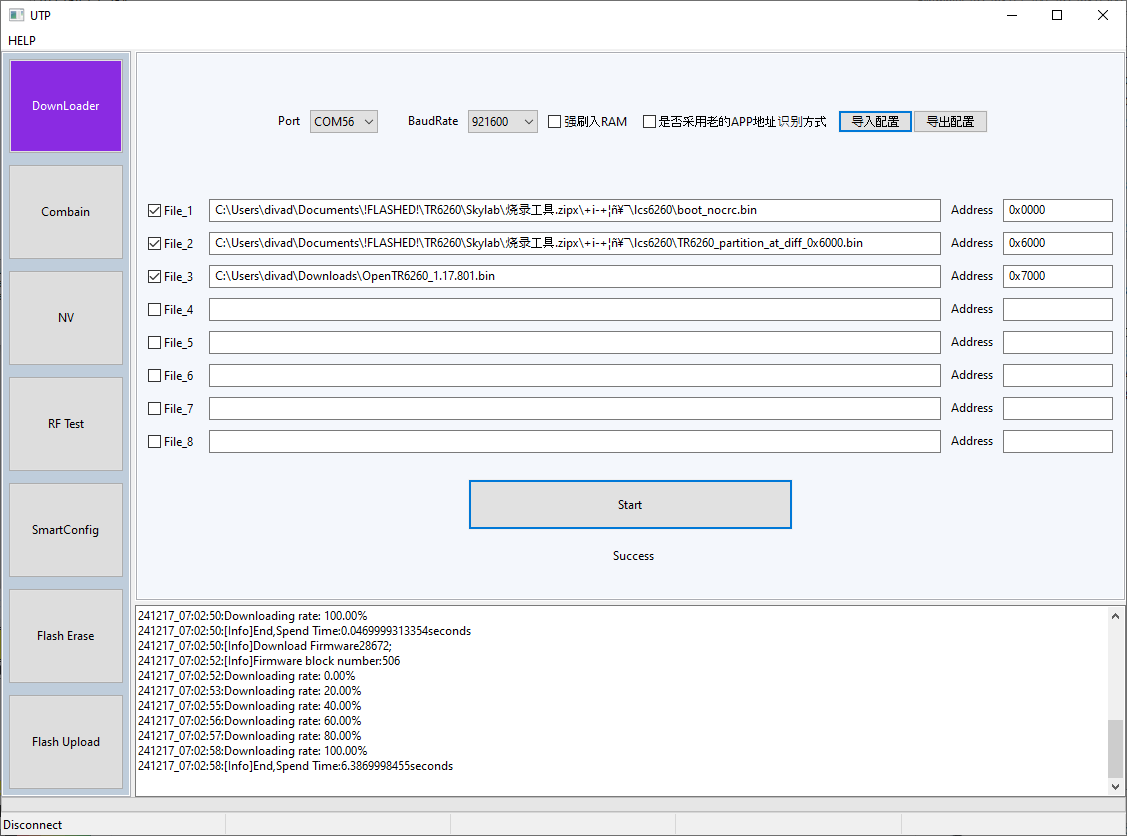The image size is (1127, 836).
Task: Click the log line 'Download Firmware28672;'
Action: click(x=264, y=646)
